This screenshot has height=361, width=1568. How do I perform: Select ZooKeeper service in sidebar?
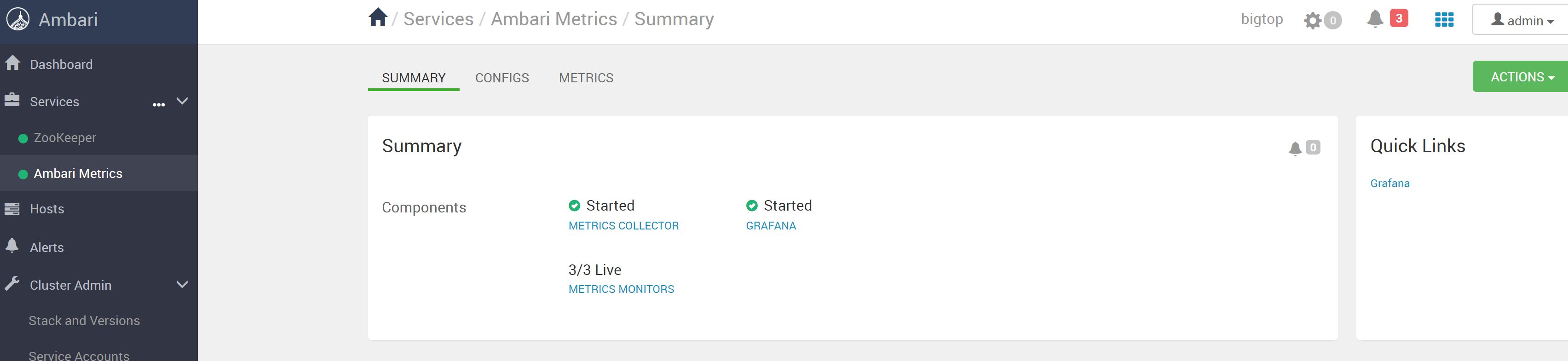coord(64,138)
